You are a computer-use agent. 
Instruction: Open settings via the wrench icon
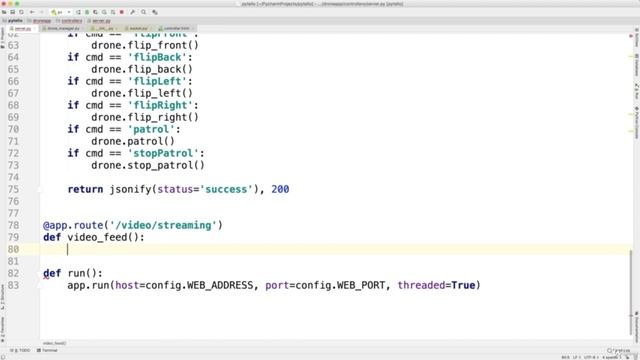click(133, 12)
